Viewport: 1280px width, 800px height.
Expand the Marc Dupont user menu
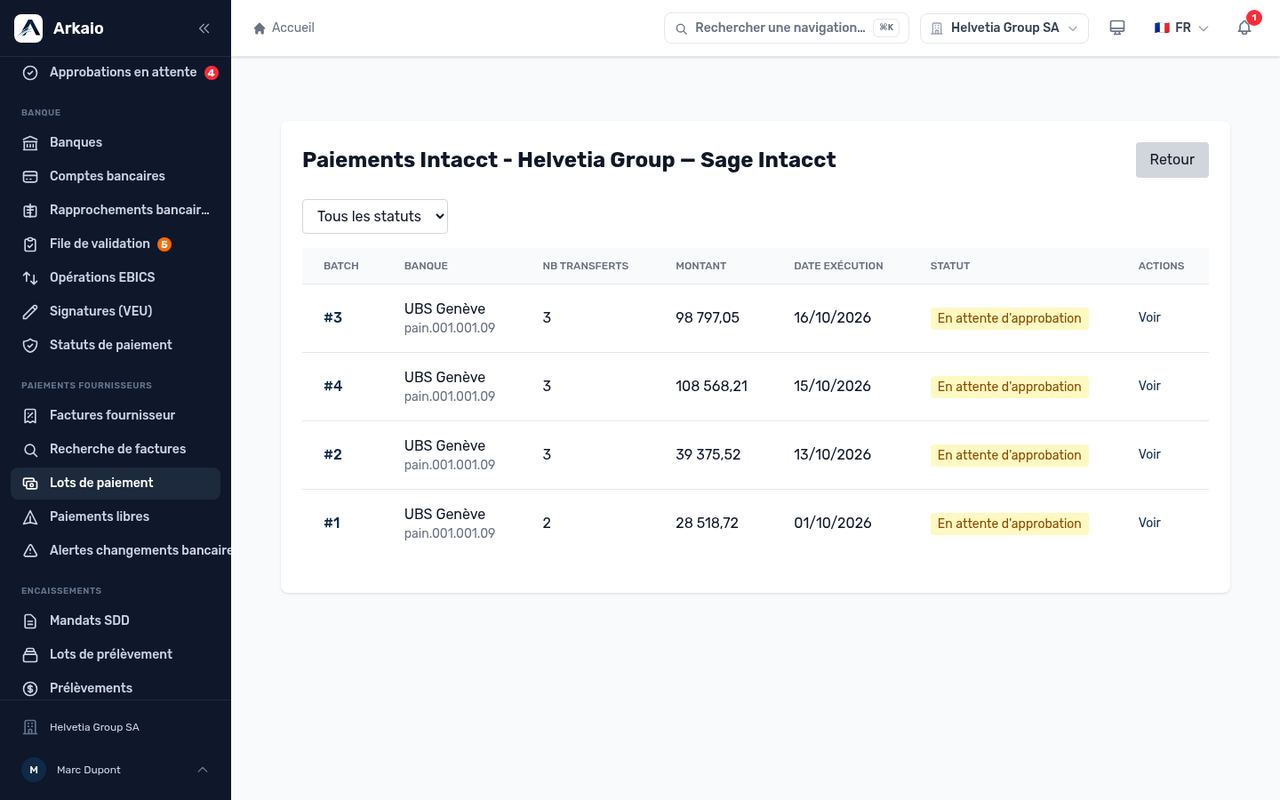point(116,770)
